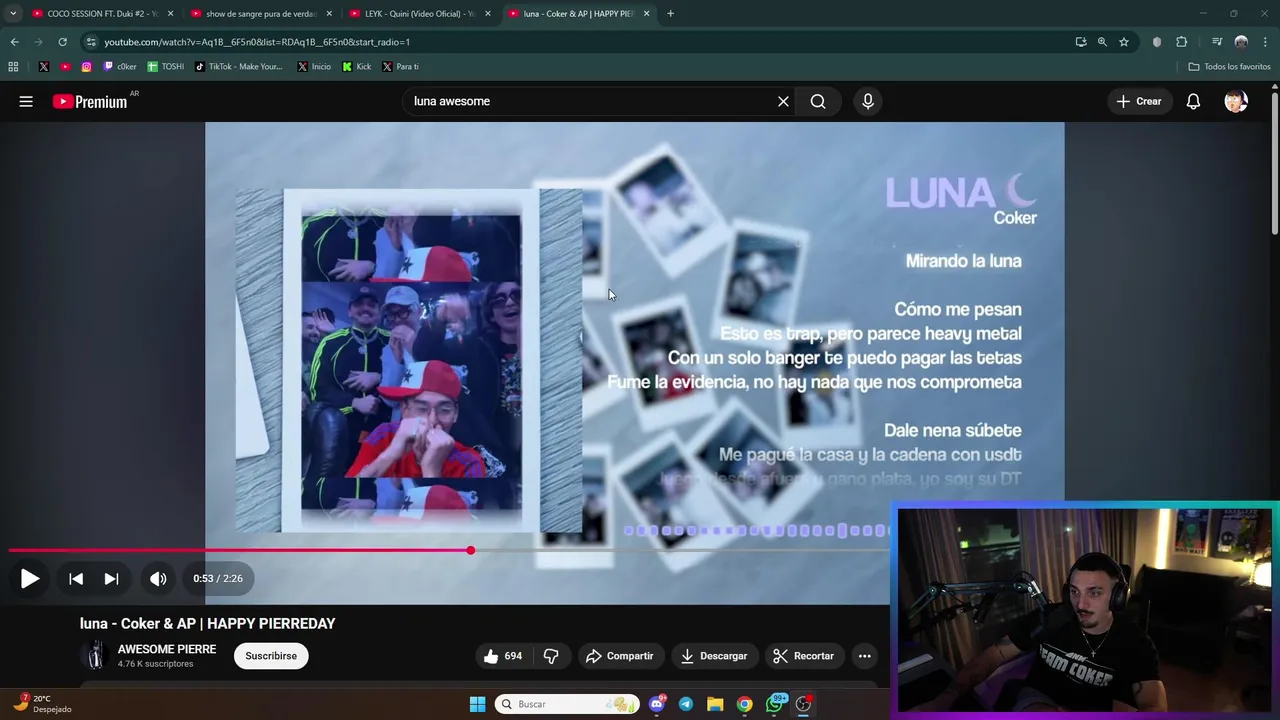Image resolution: width=1280 pixels, height=720 pixels.
Task: View site information icon in address bar
Action: coord(91,42)
